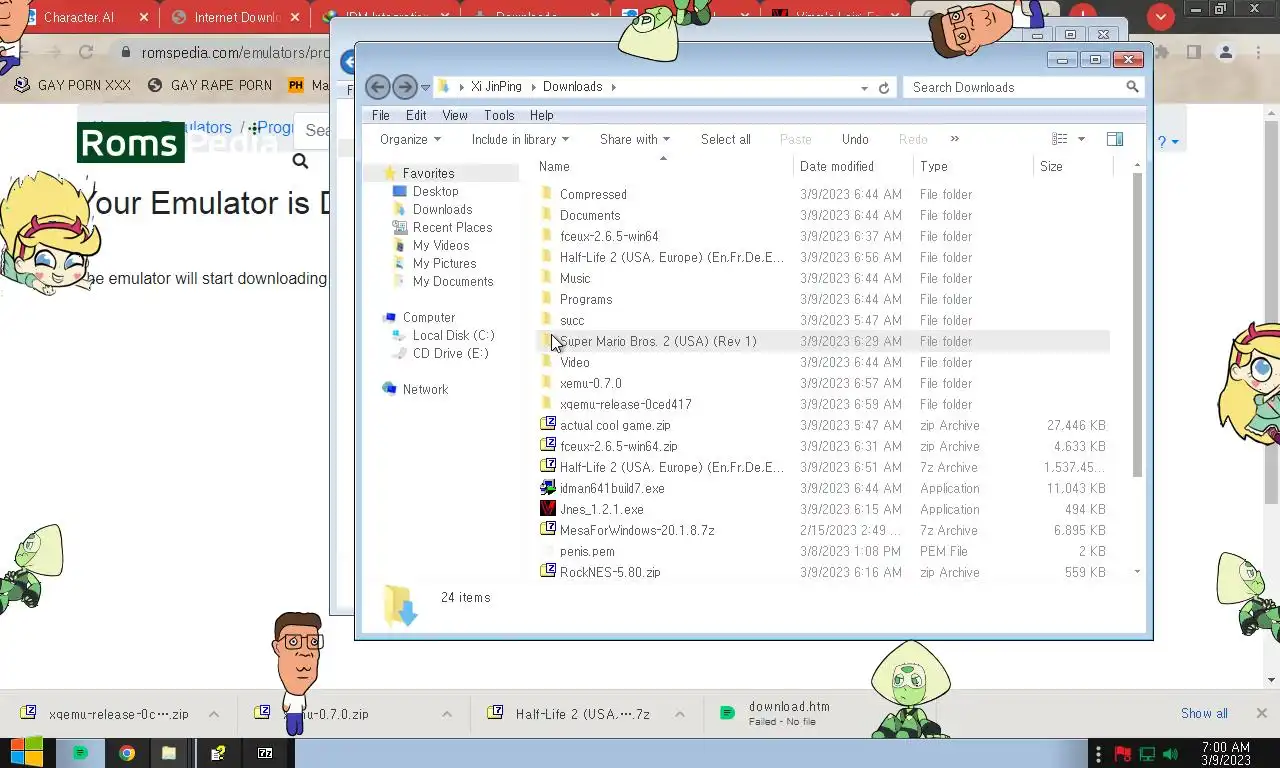This screenshot has height=768, width=1280.
Task: Open view options dropdown arrow
Action: [x=1081, y=139]
